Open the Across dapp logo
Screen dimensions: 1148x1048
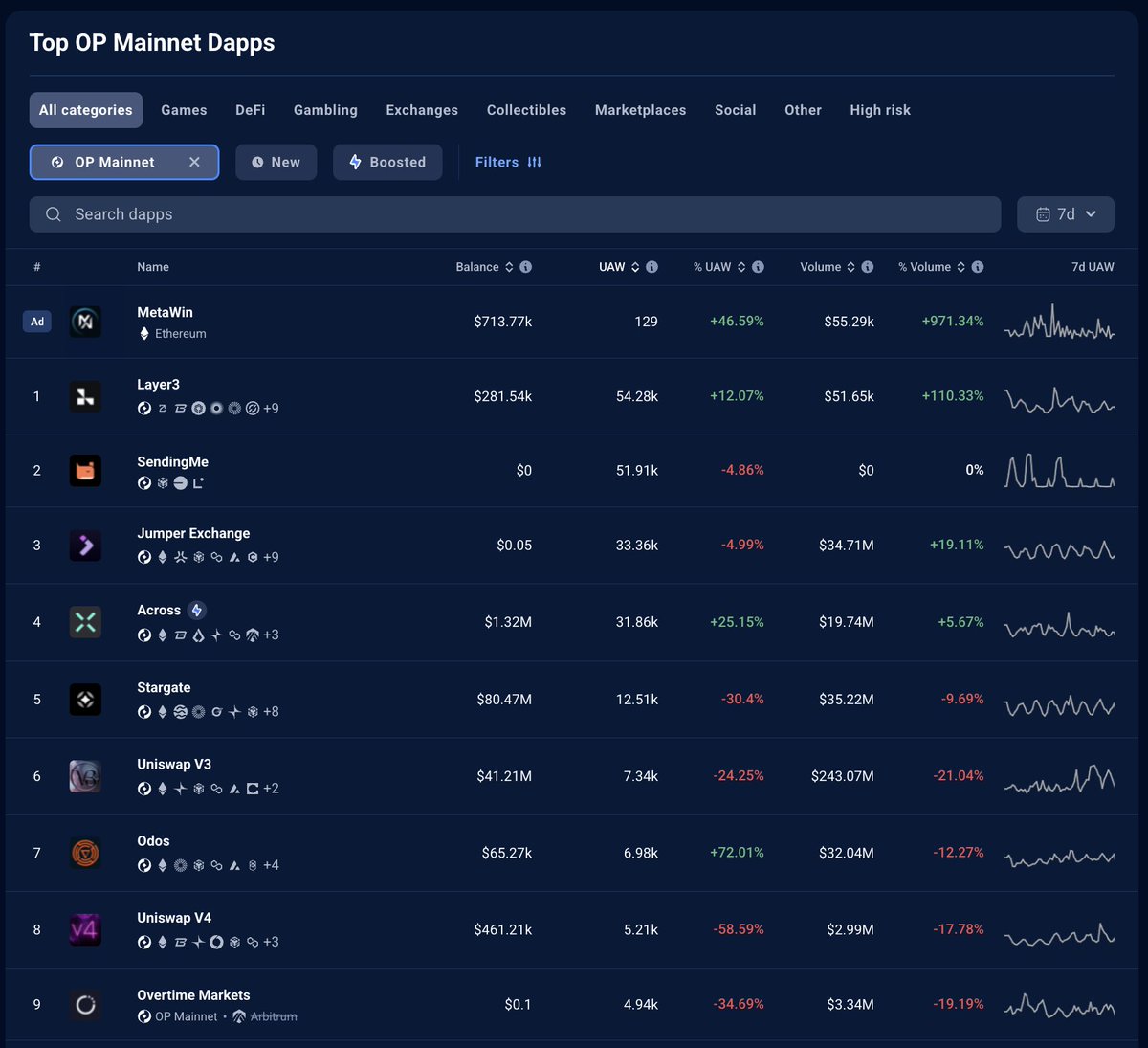(85, 622)
